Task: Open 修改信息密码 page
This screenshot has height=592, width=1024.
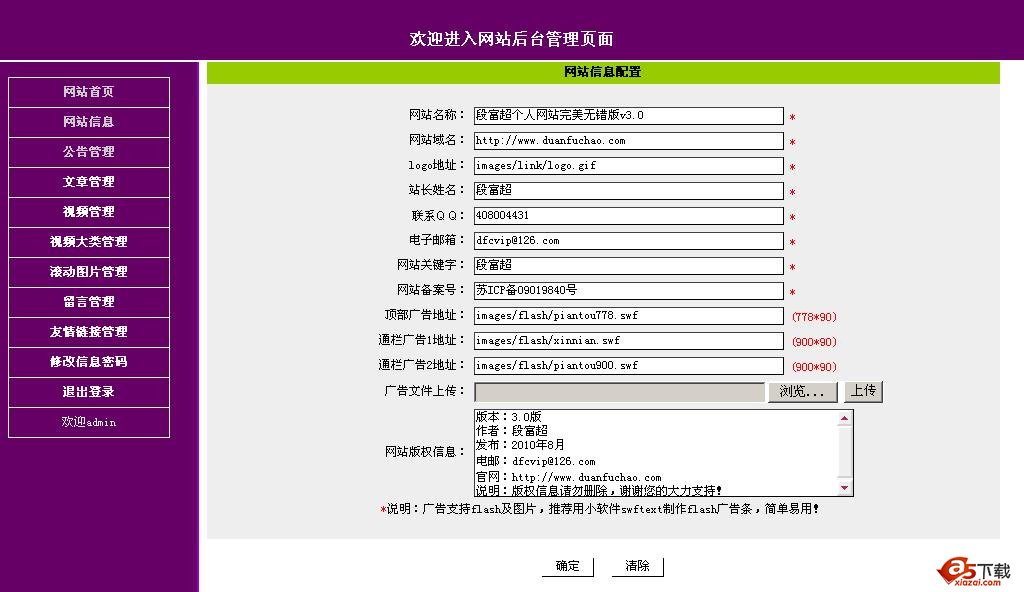Action: click(89, 363)
